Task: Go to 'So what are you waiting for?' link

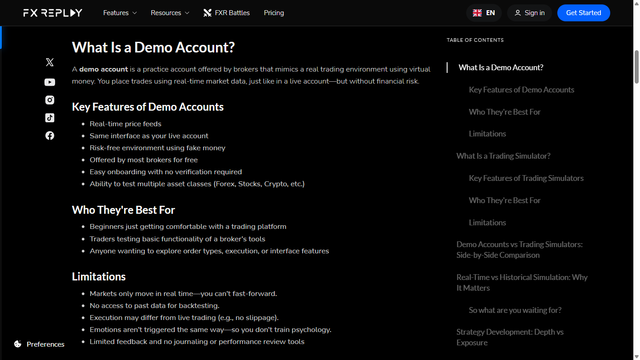Action: click(515, 310)
